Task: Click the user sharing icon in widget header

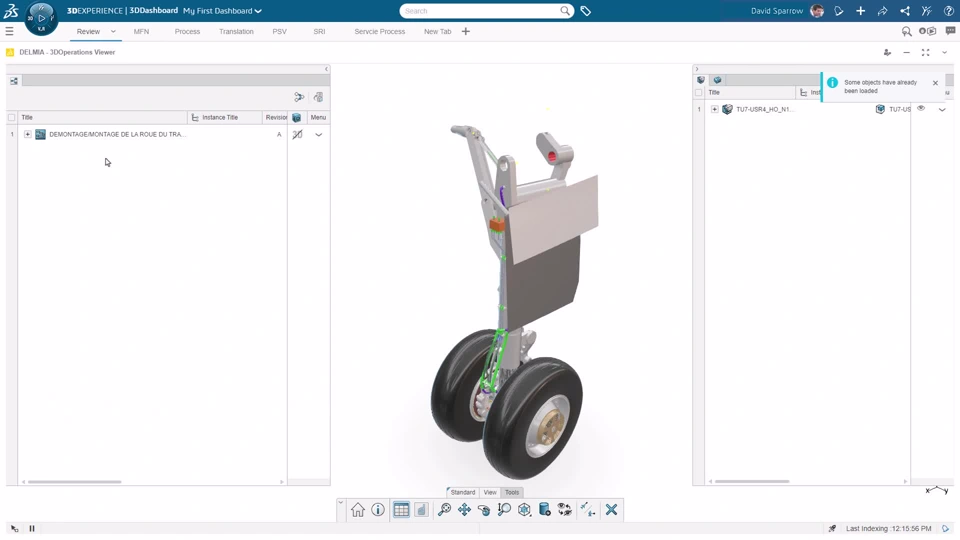Action: tap(887, 53)
